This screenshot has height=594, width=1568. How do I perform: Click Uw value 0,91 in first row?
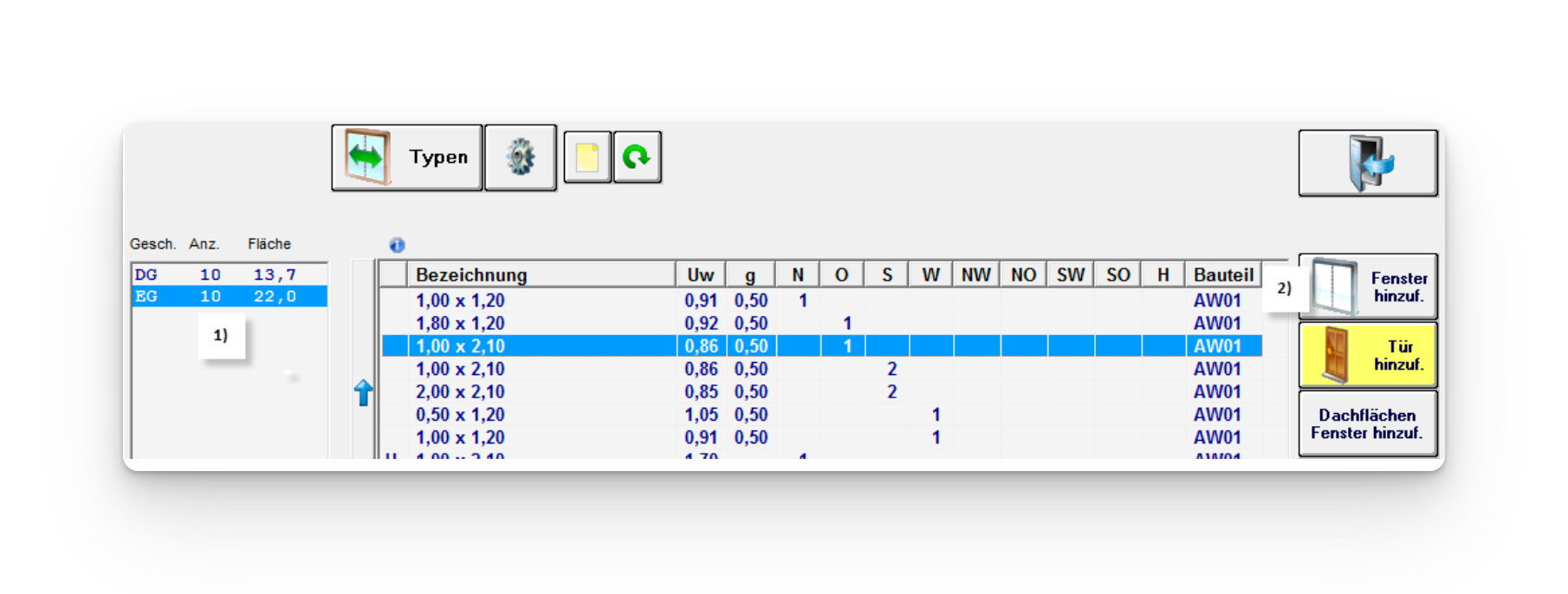pos(700,300)
